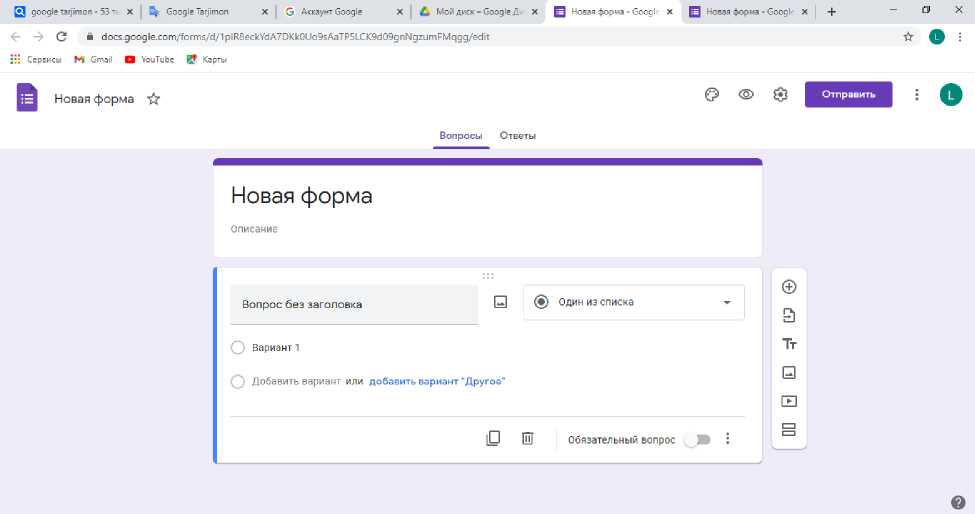This screenshot has width=975, height=514.
Task: Click the browser address bar URL
Action: click(295, 37)
